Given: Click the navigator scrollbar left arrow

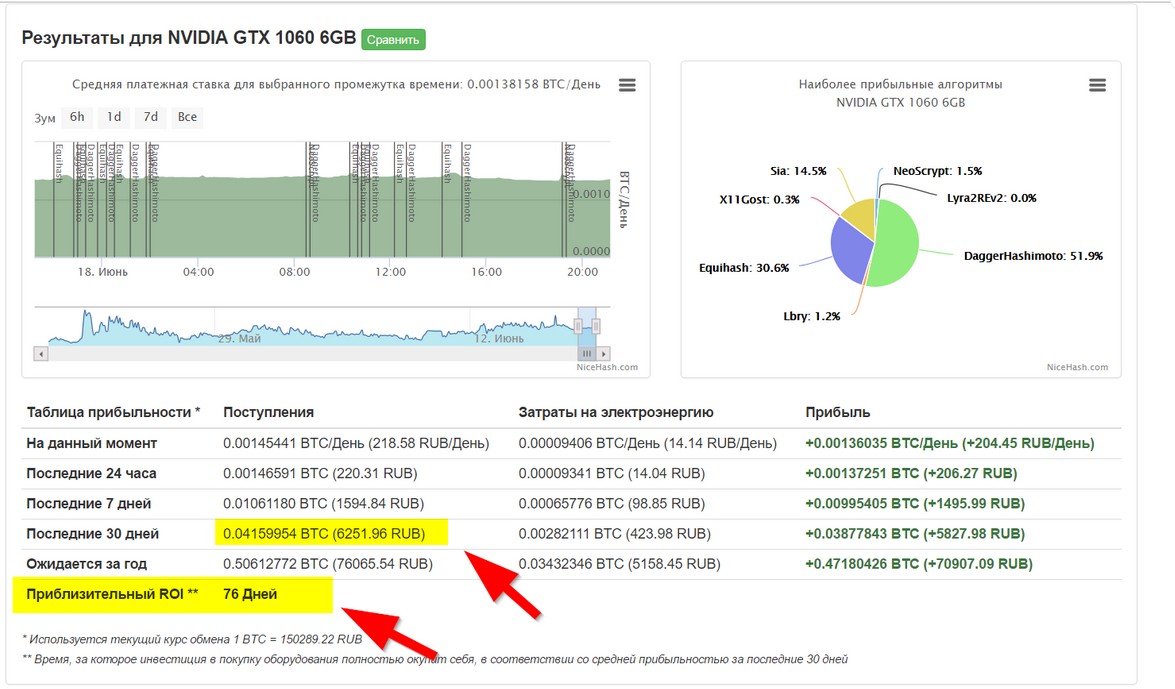Looking at the screenshot, I should (x=41, y=354).
